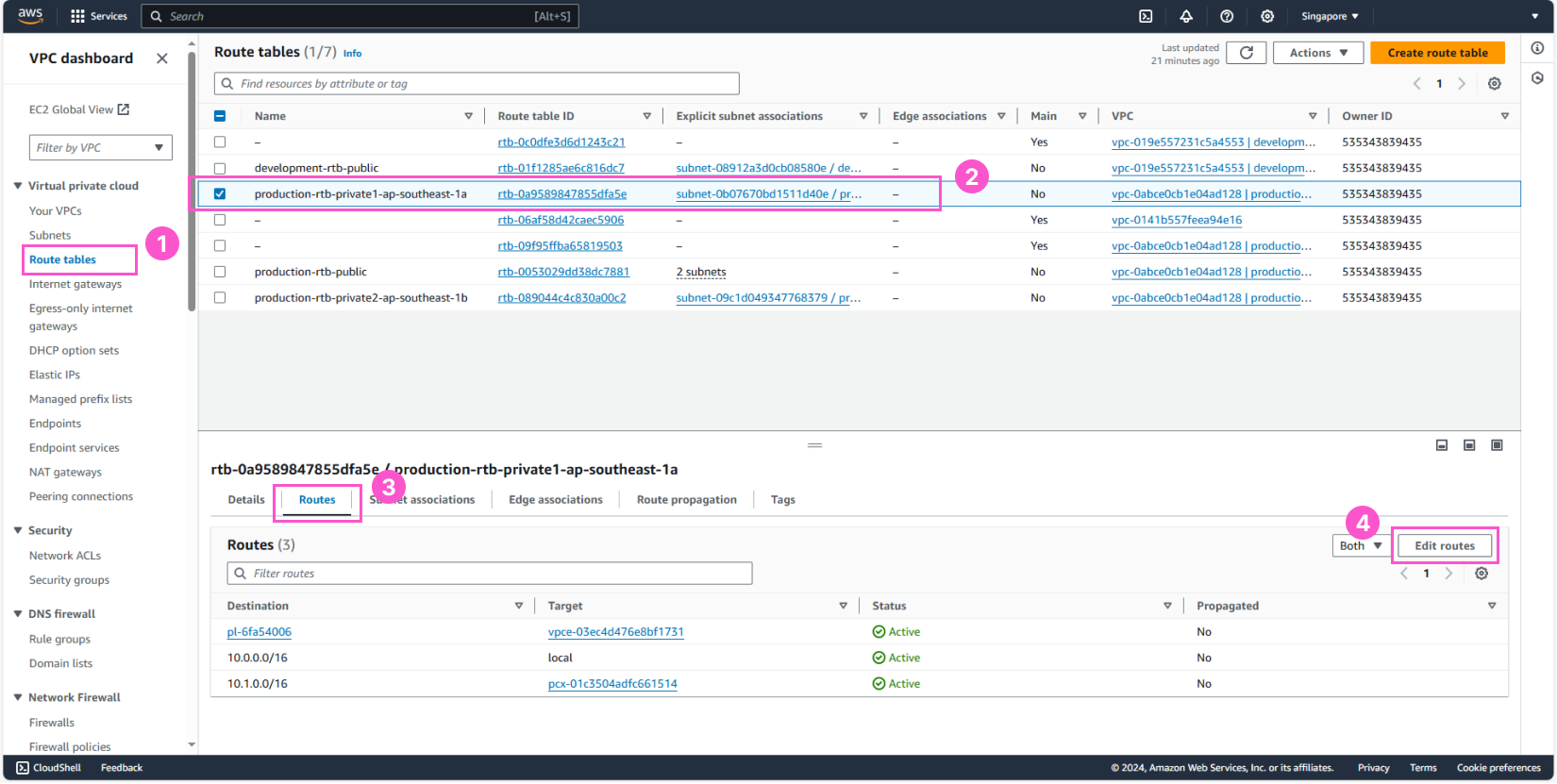Image resolution: width=1557 pixels, height=784 pixels.
Task: Click the sidebar vertical scrollbar
Action: coord(192,179)
